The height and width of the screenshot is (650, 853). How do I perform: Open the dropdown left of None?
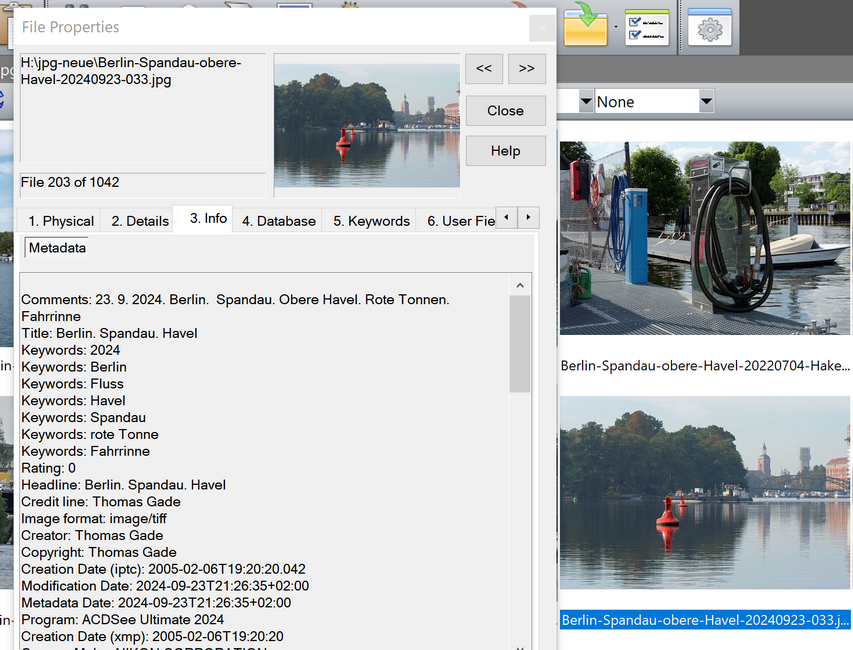tap(584, 102)
